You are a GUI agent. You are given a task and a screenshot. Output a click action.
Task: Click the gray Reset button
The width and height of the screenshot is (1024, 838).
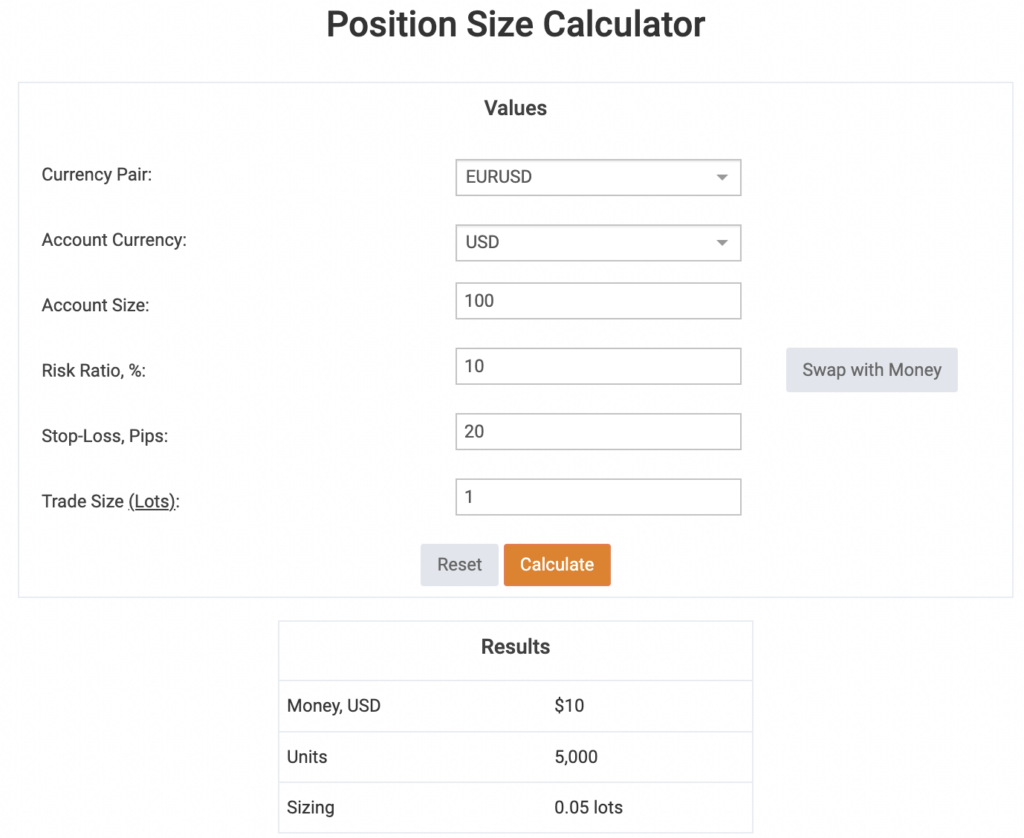click(459, 565)
